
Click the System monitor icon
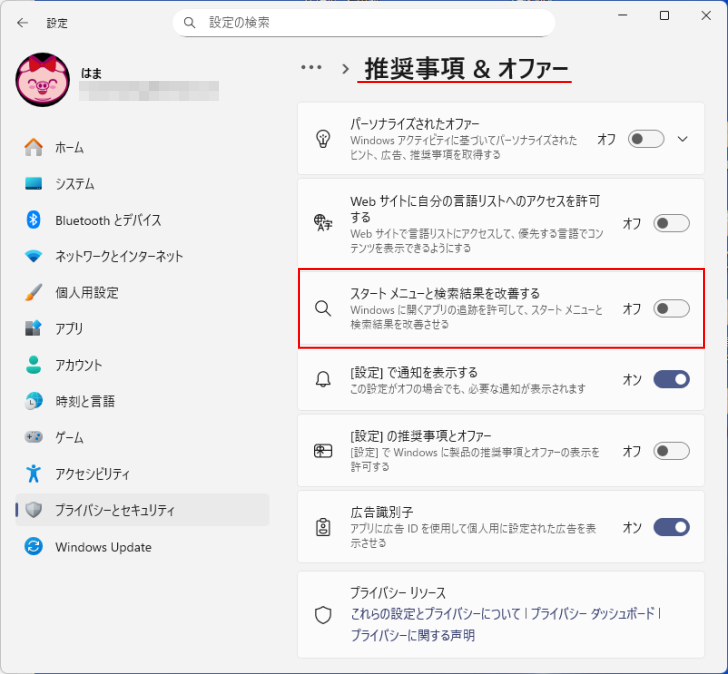point(33,183)
